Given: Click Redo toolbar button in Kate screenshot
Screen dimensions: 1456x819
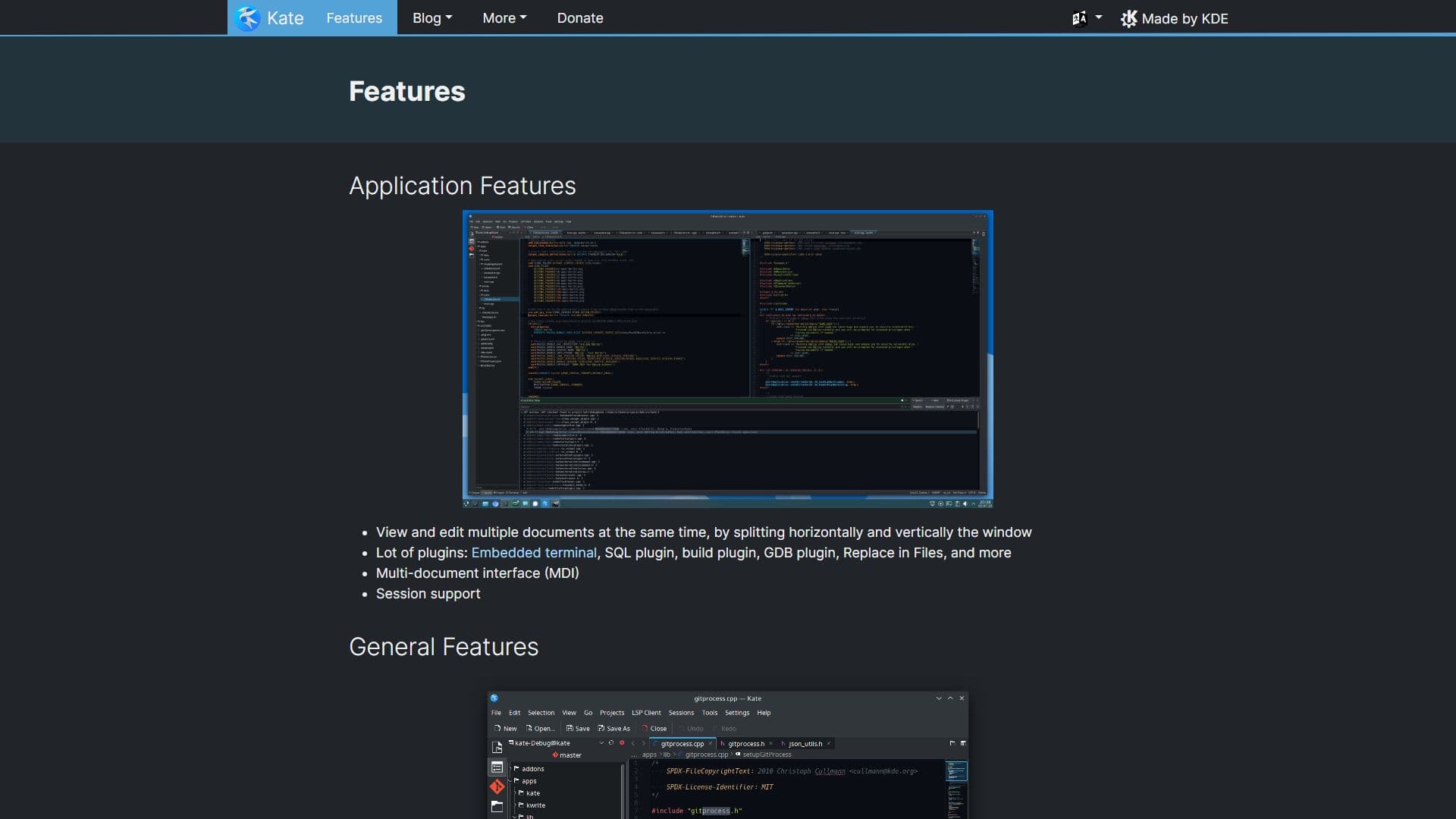Looking at the screenshot, I should [724, 729].
